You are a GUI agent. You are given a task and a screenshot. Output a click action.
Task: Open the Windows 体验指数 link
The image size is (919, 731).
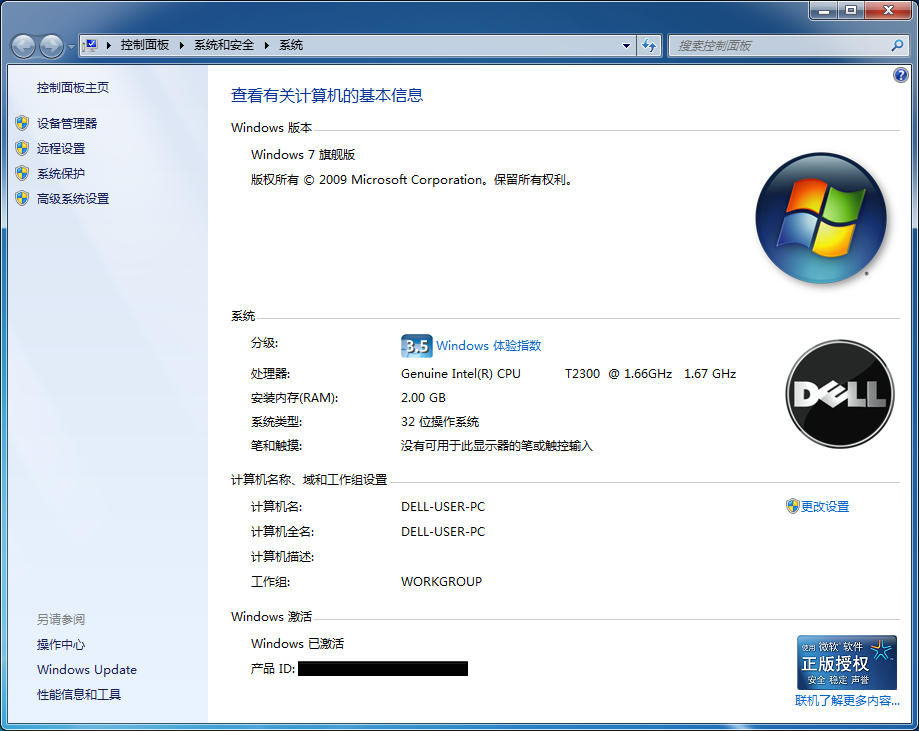488,346
